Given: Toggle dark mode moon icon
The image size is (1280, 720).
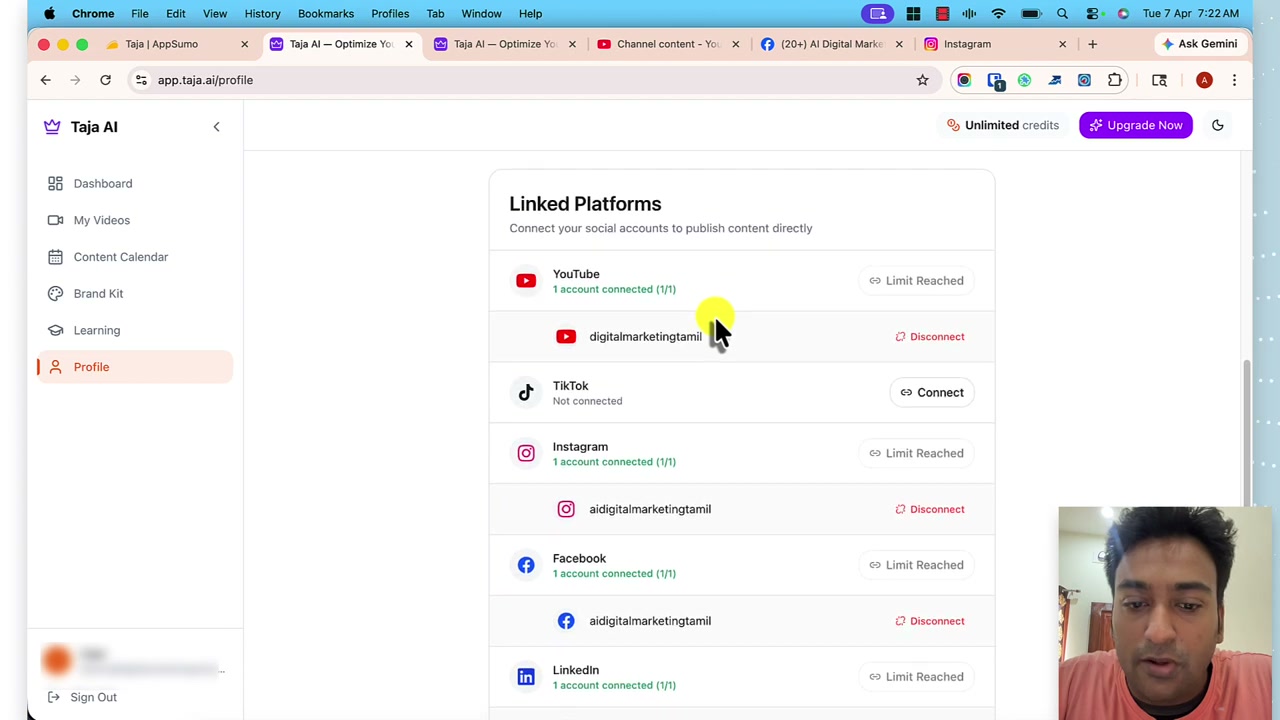Looking at the screenshot, I should (1217, 125).
